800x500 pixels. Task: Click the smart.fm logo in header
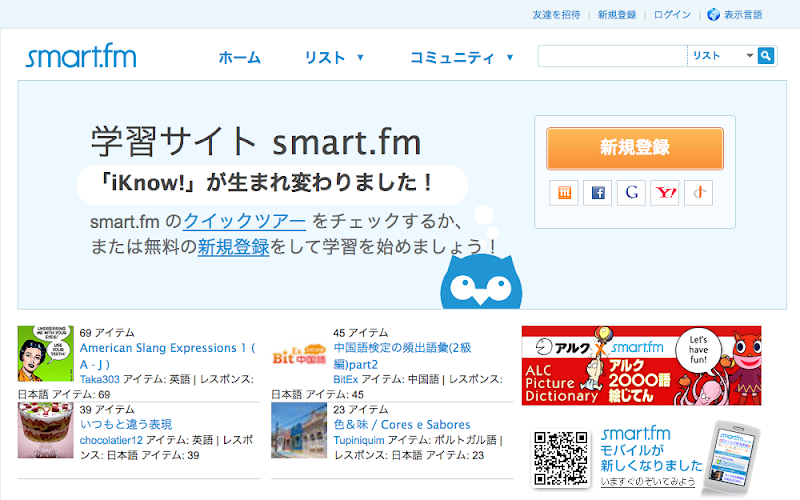81,56
